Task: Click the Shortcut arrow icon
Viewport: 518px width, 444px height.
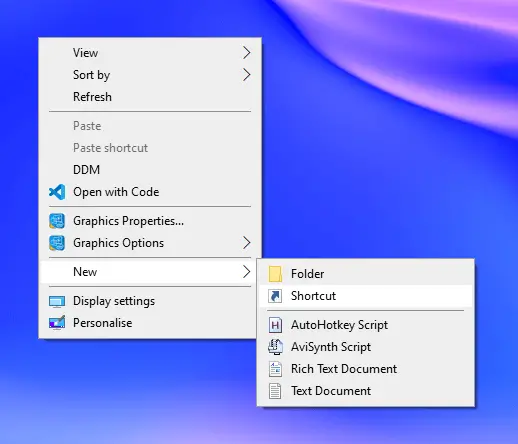Action: point(275,296)
